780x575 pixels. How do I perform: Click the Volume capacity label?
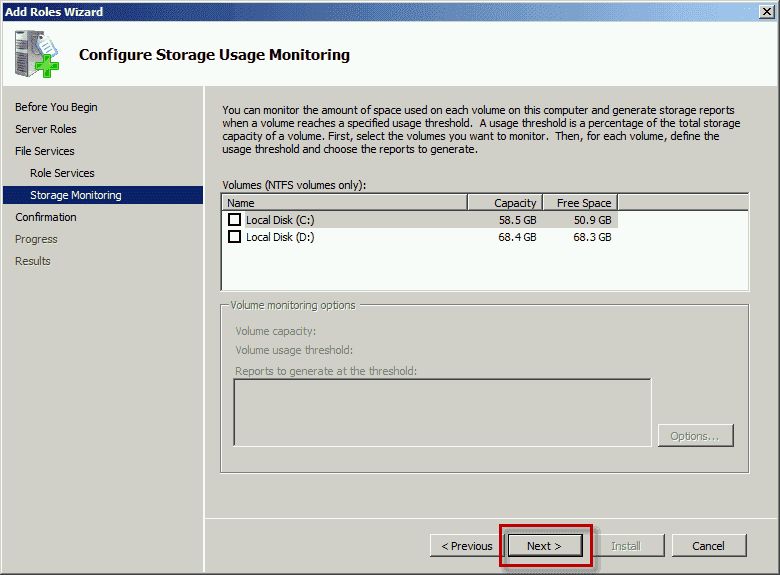tap(276, 331)
